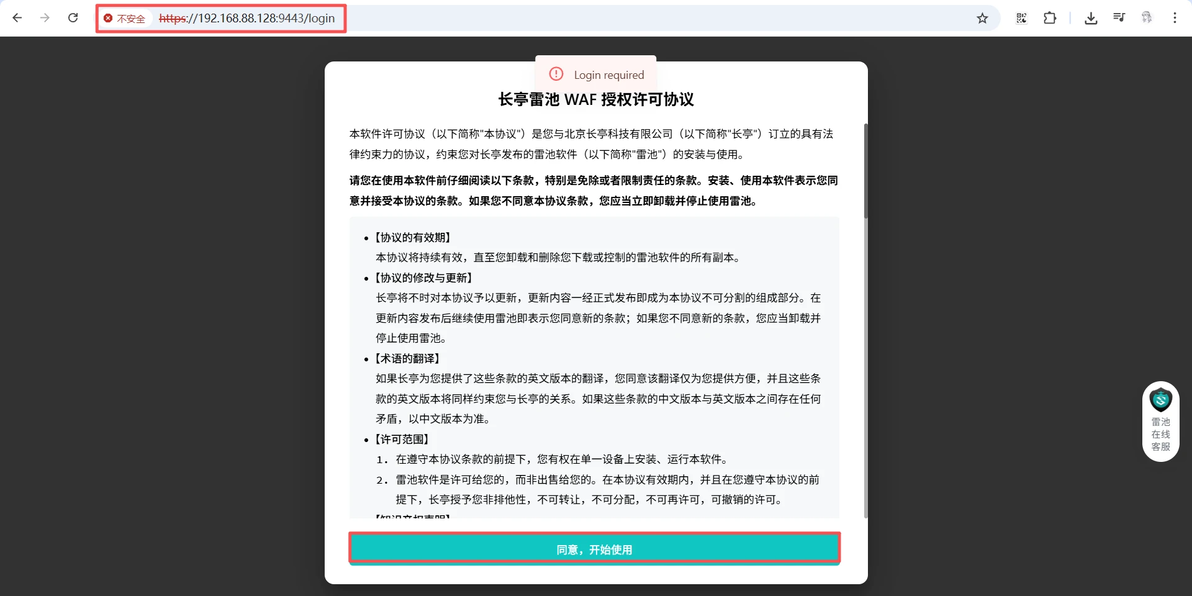Click 同意，开始使用 to accept agreement
This screenshot has height=596, width=1192.
point(594,549)
